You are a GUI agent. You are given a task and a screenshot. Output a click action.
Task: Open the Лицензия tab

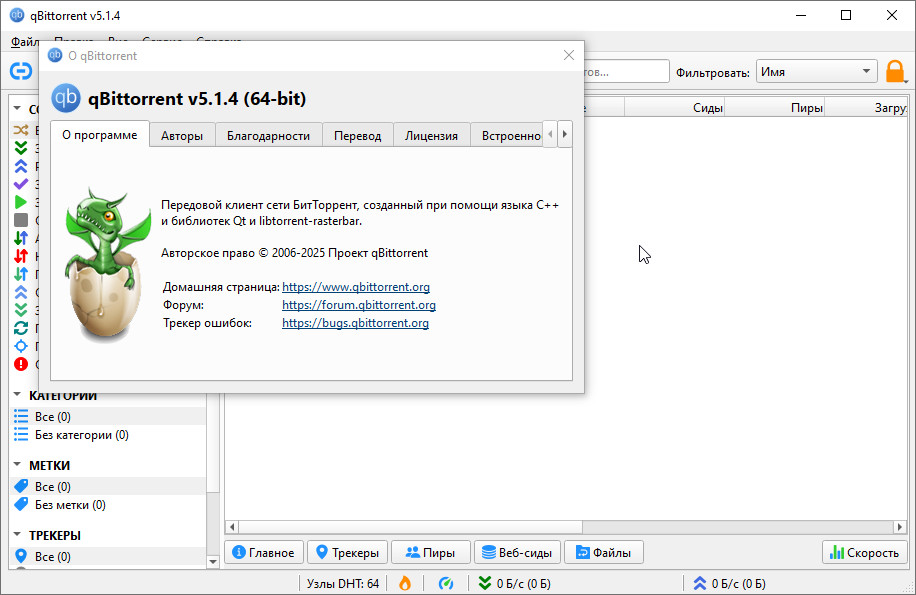(431, 135)
